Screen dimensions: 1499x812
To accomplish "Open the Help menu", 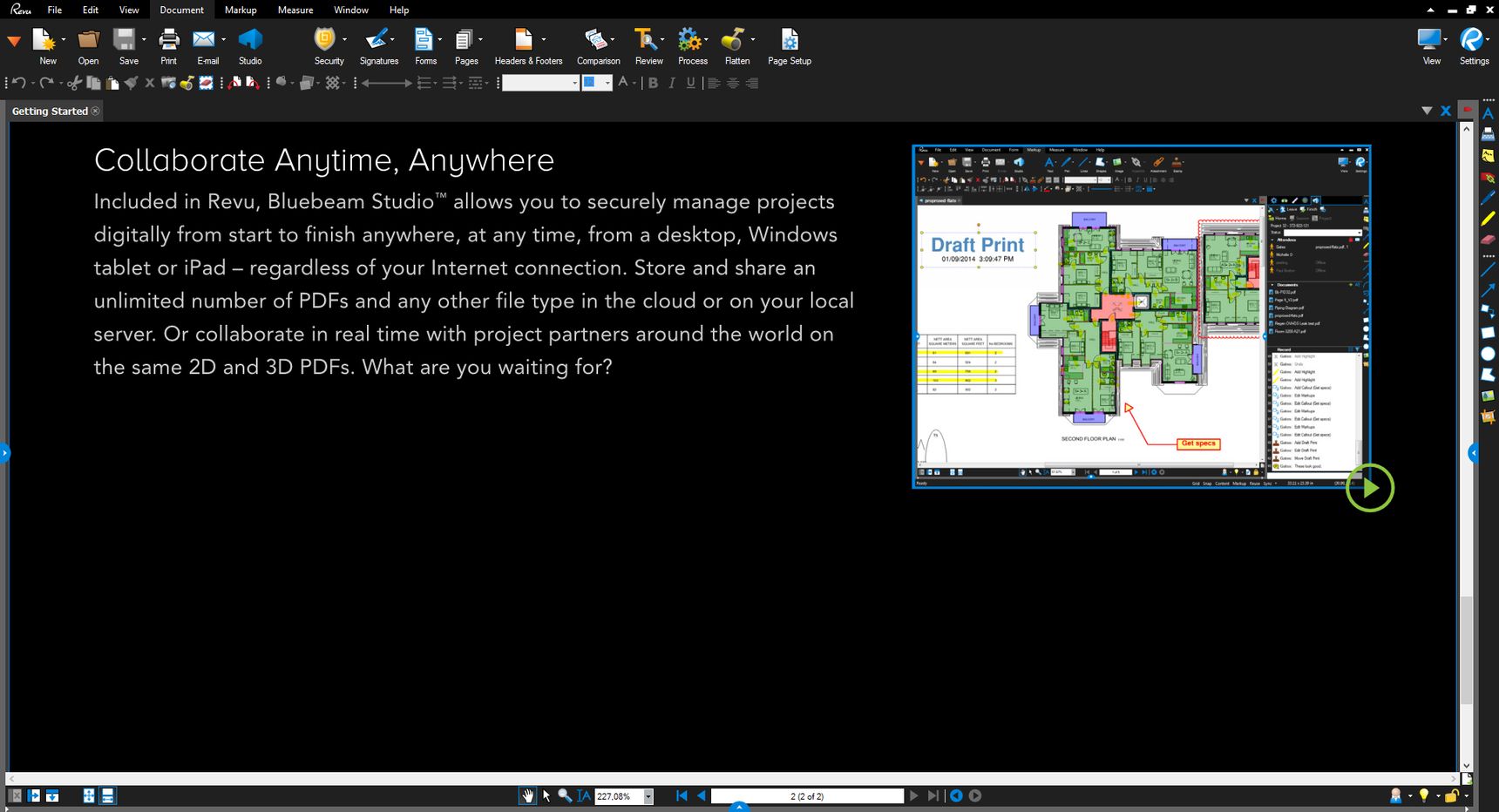I will pyautogui.click(x=399, y=10).
